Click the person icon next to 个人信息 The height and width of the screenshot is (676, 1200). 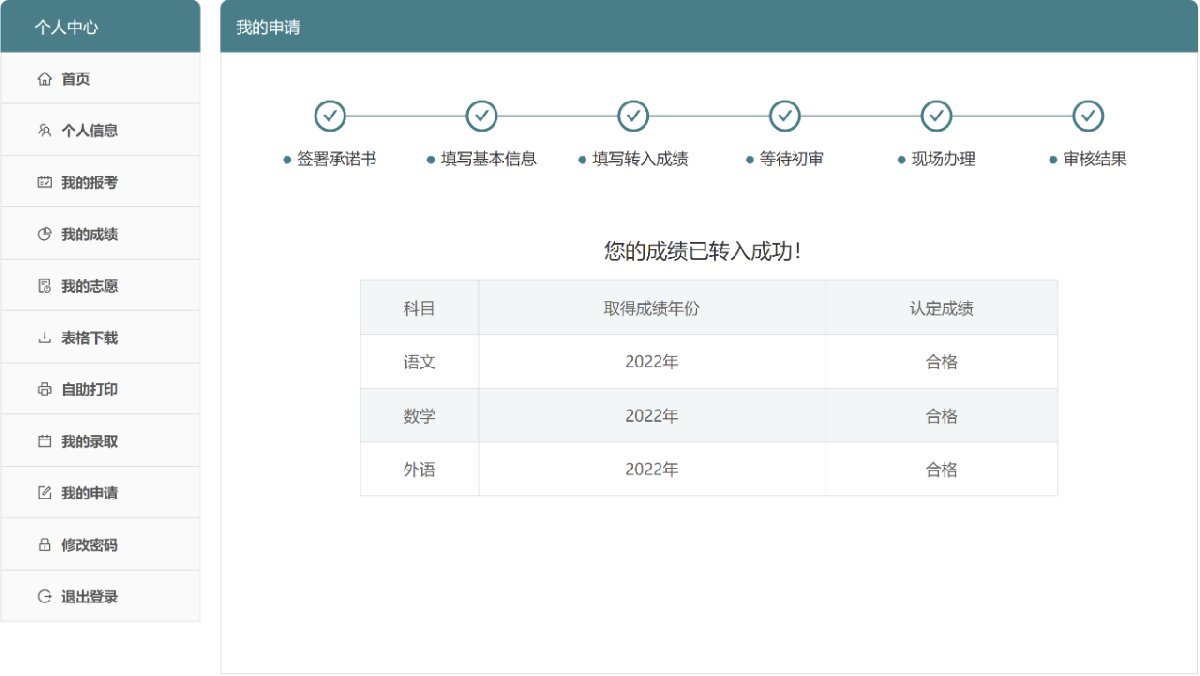click(44, 131)
